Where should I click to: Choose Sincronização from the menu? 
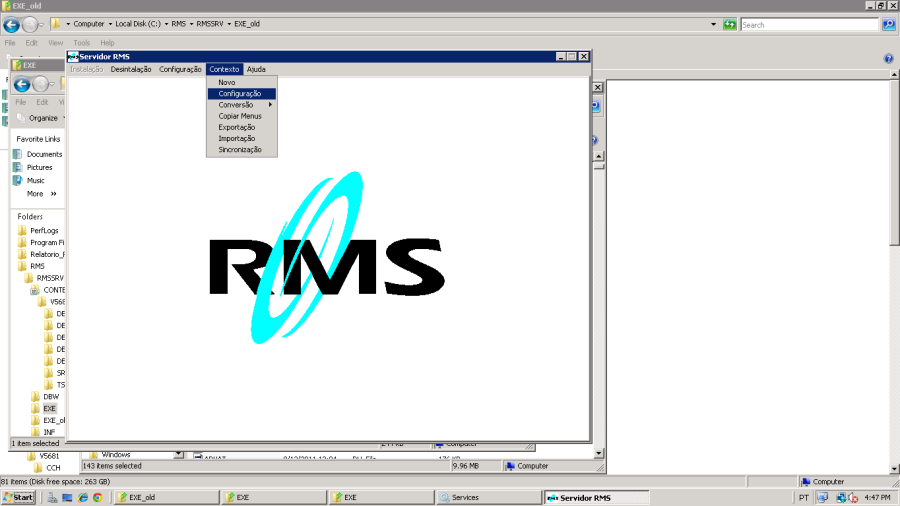click(242, 150)
